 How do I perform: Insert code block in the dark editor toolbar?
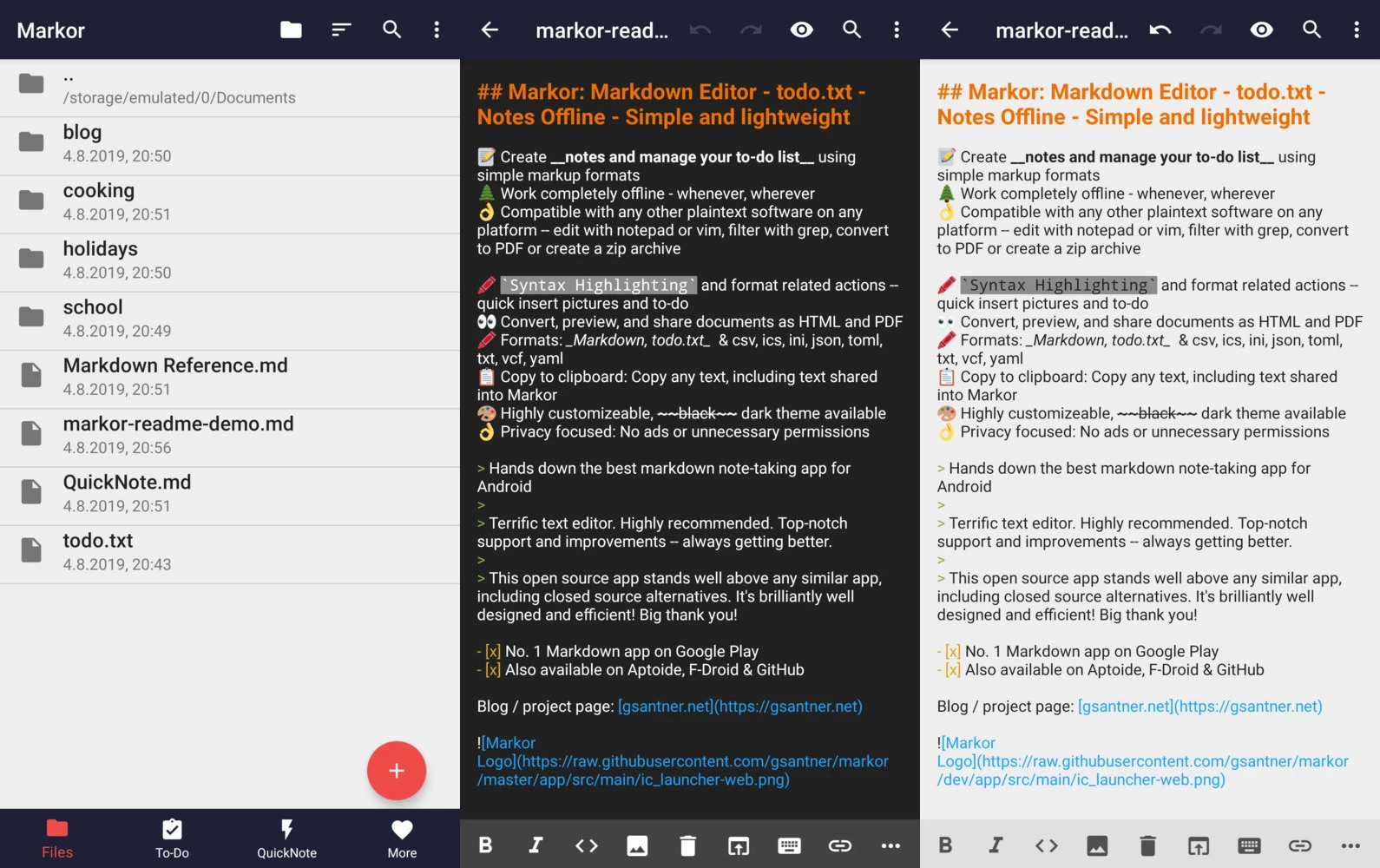[x=587, y=845]
